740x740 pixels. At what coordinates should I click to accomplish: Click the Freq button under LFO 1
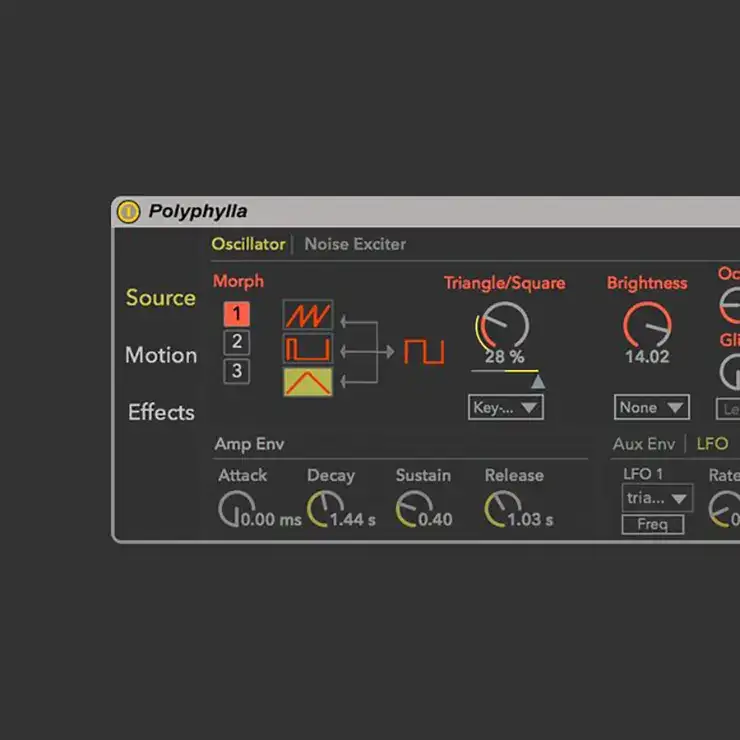(653, 524)
